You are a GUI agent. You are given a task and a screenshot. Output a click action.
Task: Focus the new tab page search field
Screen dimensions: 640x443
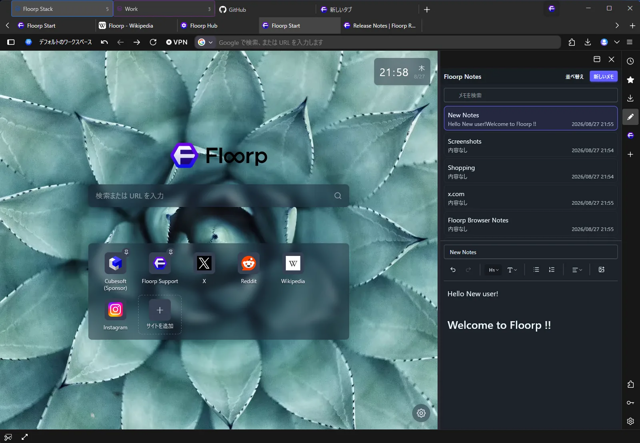pos(218,196)
